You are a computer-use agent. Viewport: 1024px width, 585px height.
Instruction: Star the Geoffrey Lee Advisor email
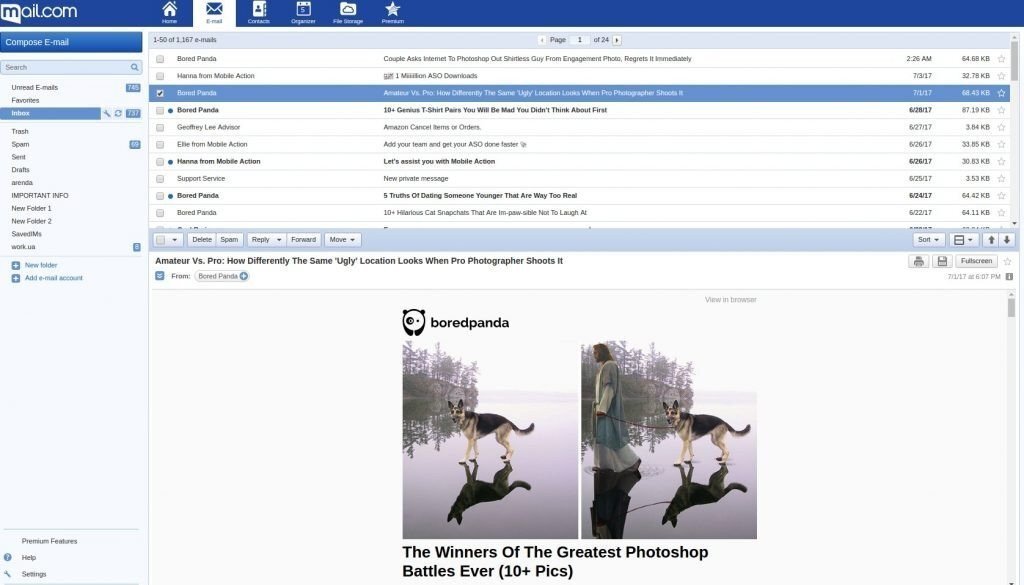pos(1001,127)
